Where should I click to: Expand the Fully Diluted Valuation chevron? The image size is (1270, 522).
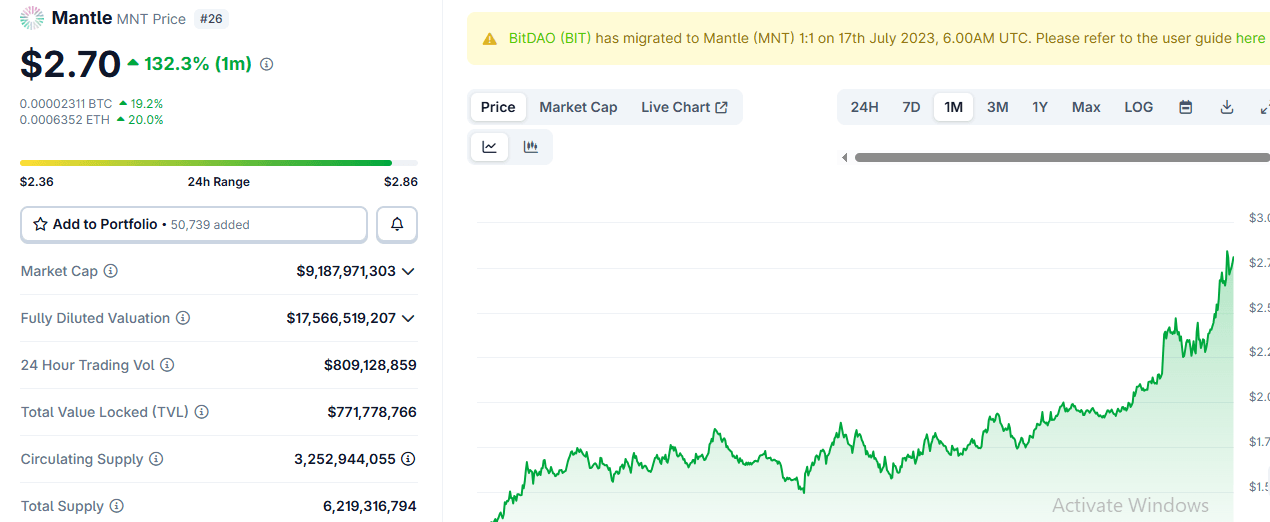pyautogui.click(x=408, y=318)
